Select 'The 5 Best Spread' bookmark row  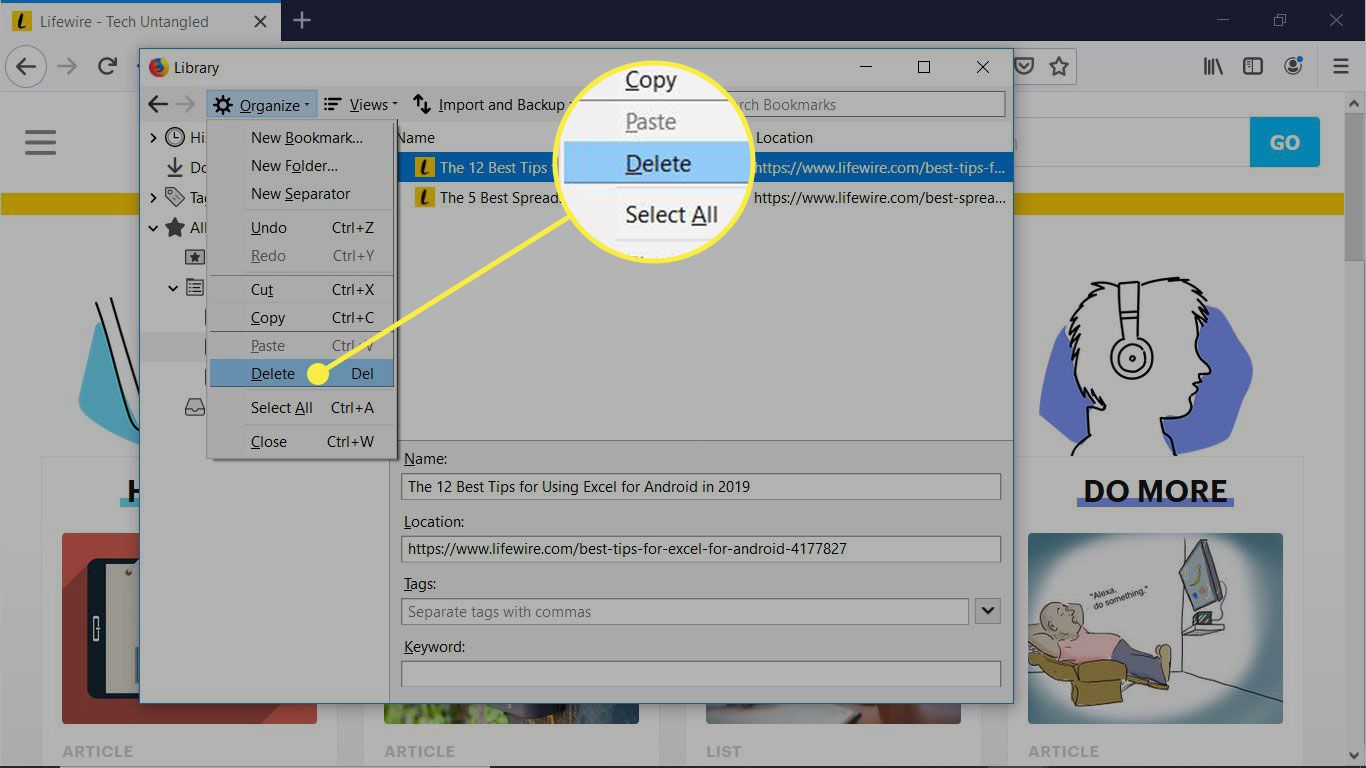(x=705, y=198)
